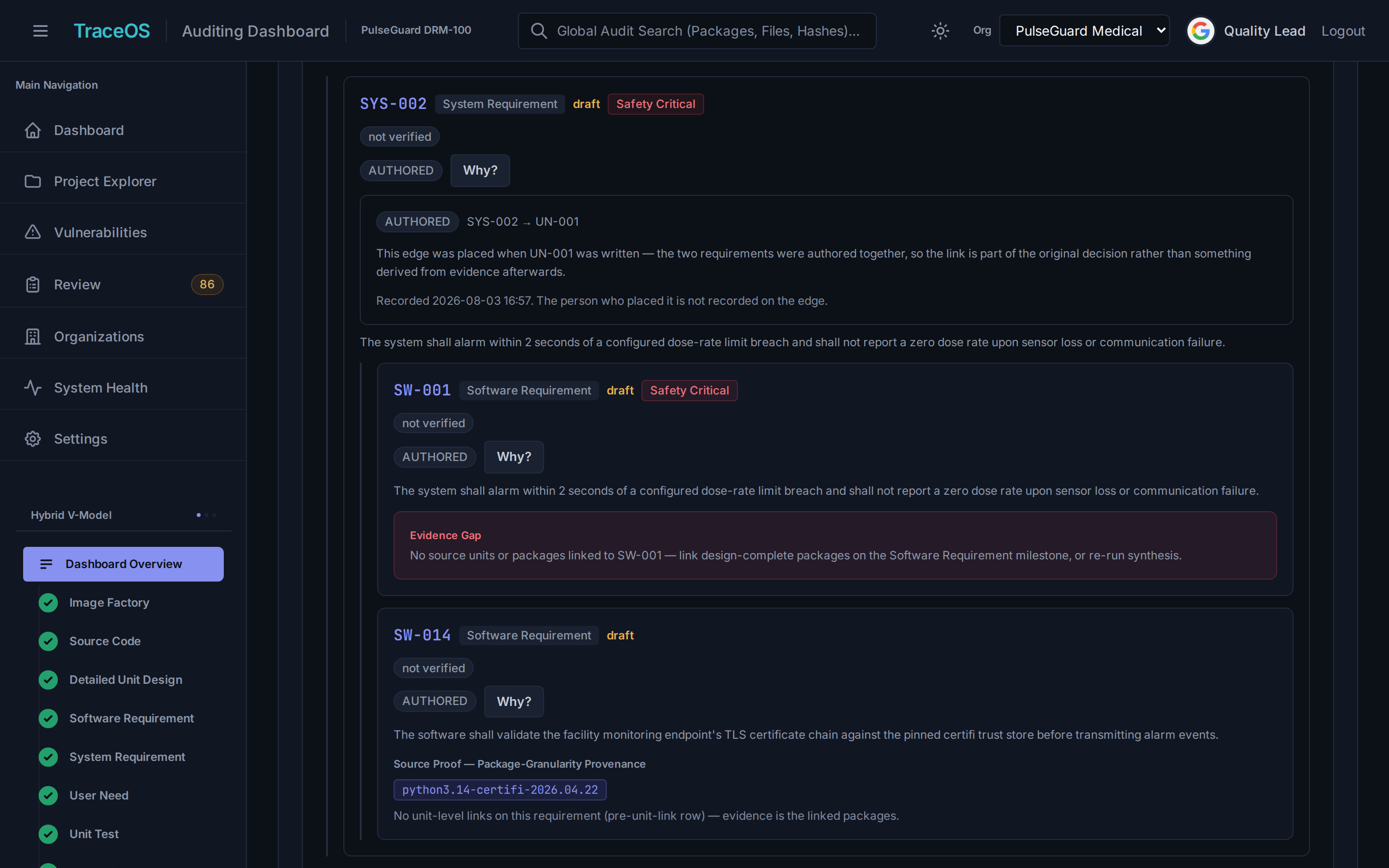Click the not verified badge on SW-014
The image size is (1389, 868).
pyautogui.click(x=434, y=668)
